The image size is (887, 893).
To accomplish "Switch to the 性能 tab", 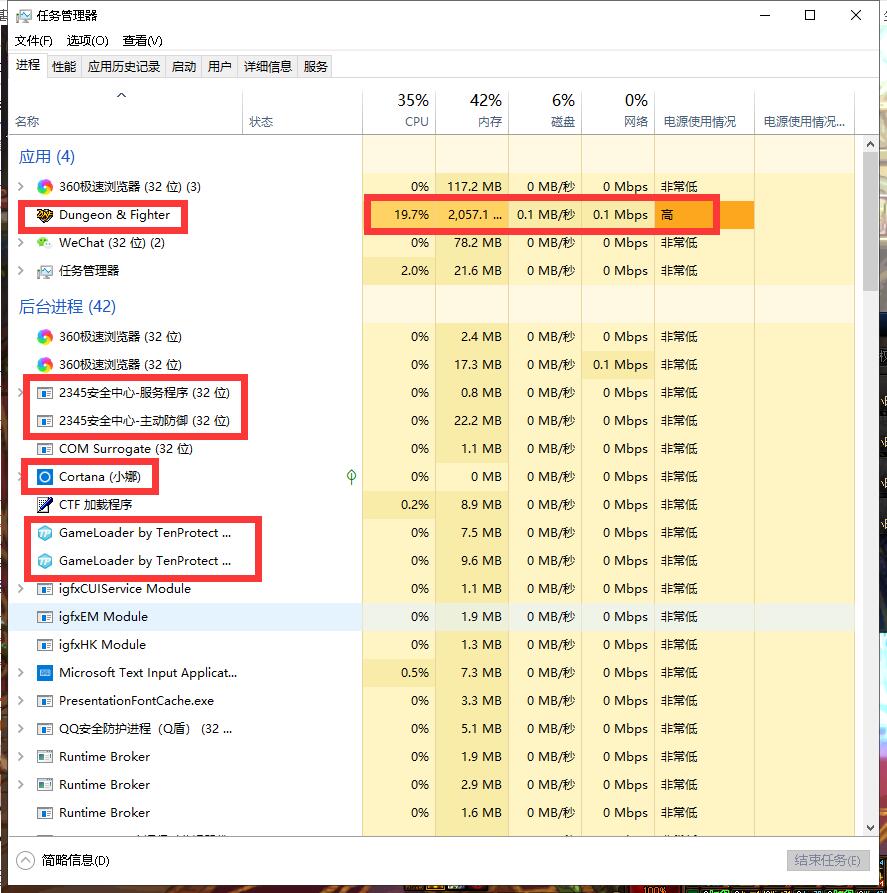I will tap(64, 67).
